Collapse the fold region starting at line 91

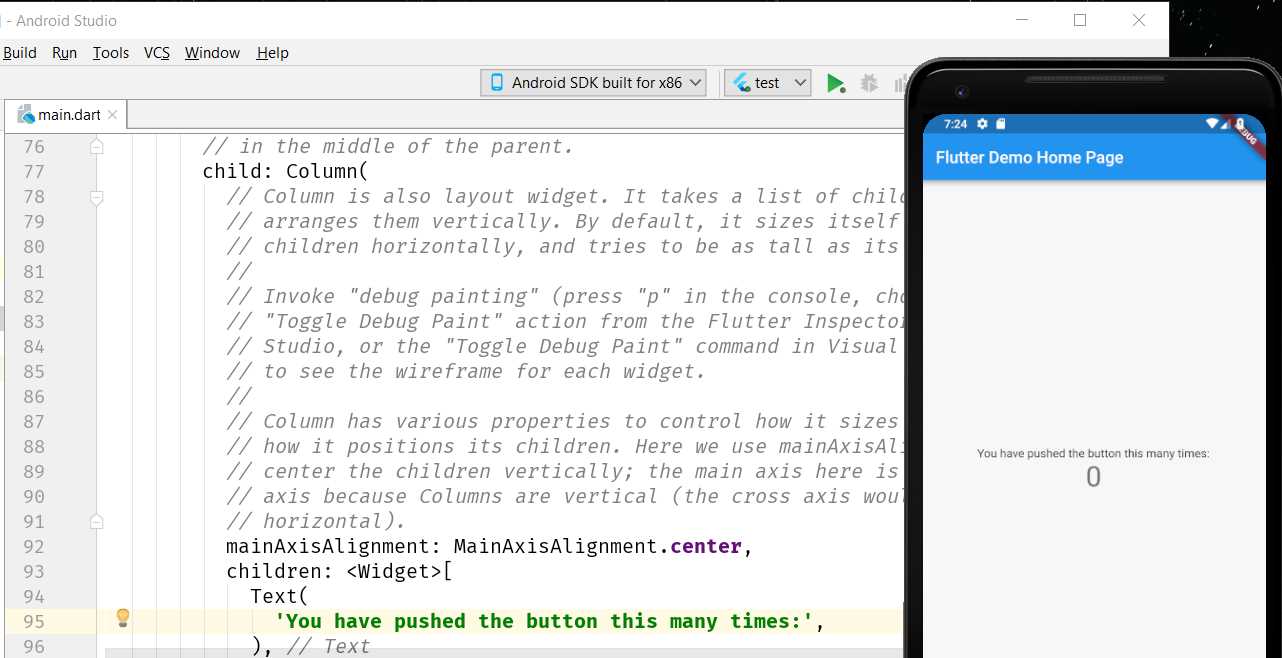[x=96, y=521]
